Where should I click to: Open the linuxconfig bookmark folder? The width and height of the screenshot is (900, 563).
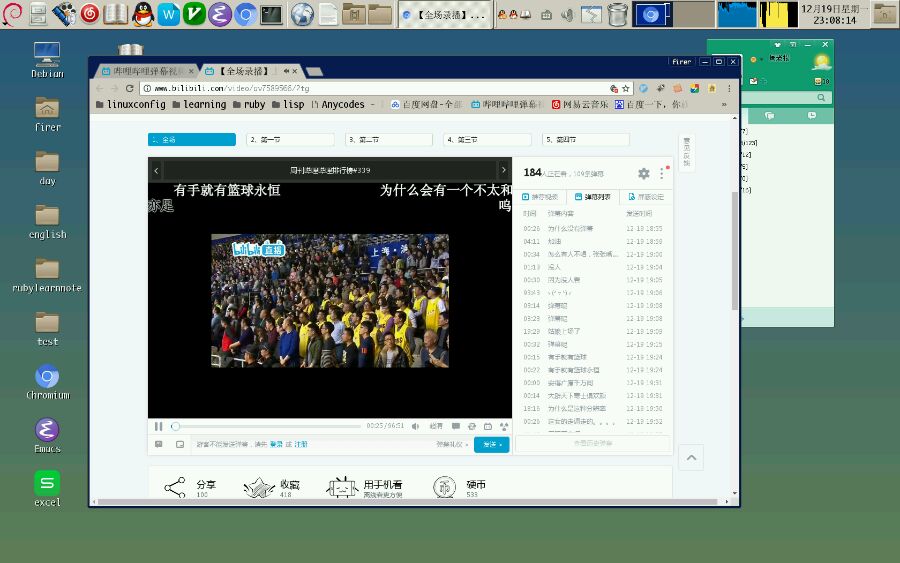[x=132, y=104]
